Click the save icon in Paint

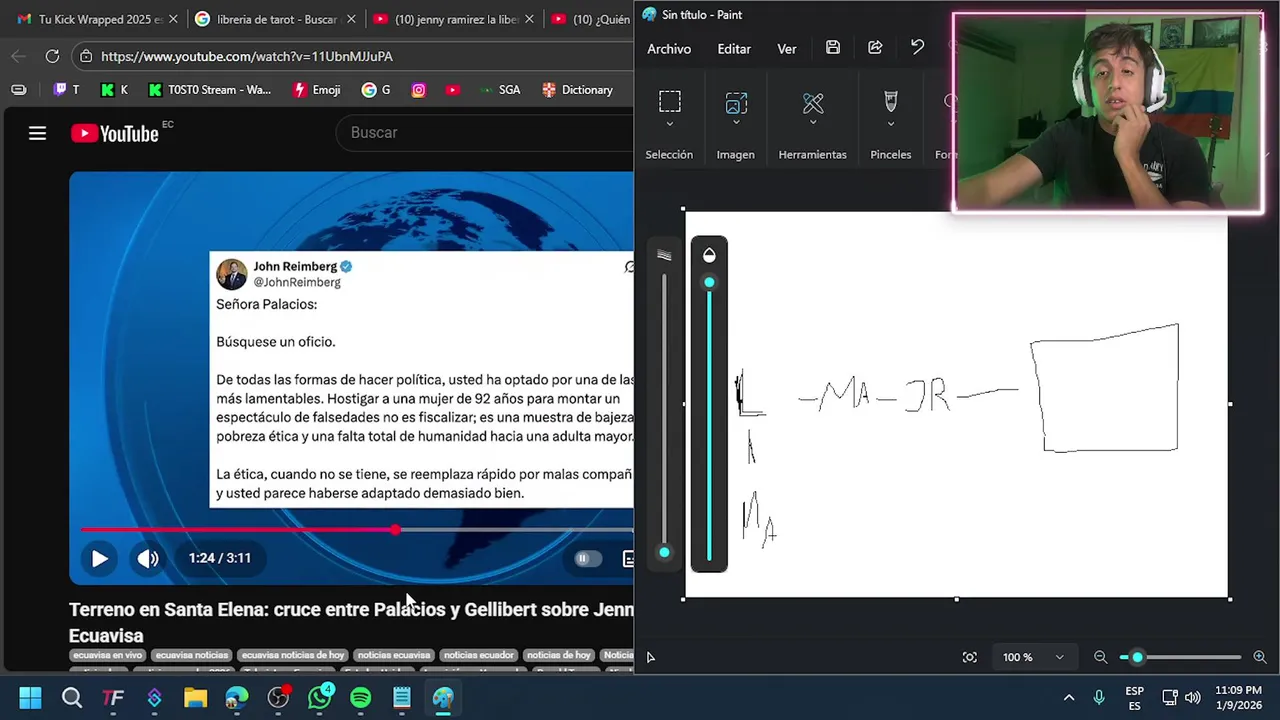point(833,48)
